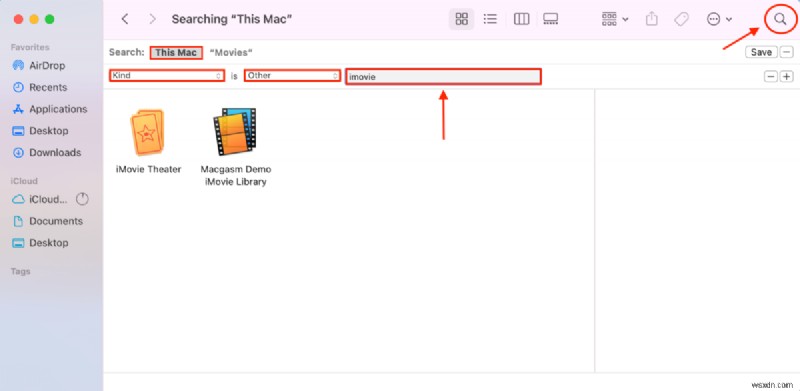The height and width of the screenshot is (391, 800).
Task: Open the group-by options dropdown
Action: (615, 19)
